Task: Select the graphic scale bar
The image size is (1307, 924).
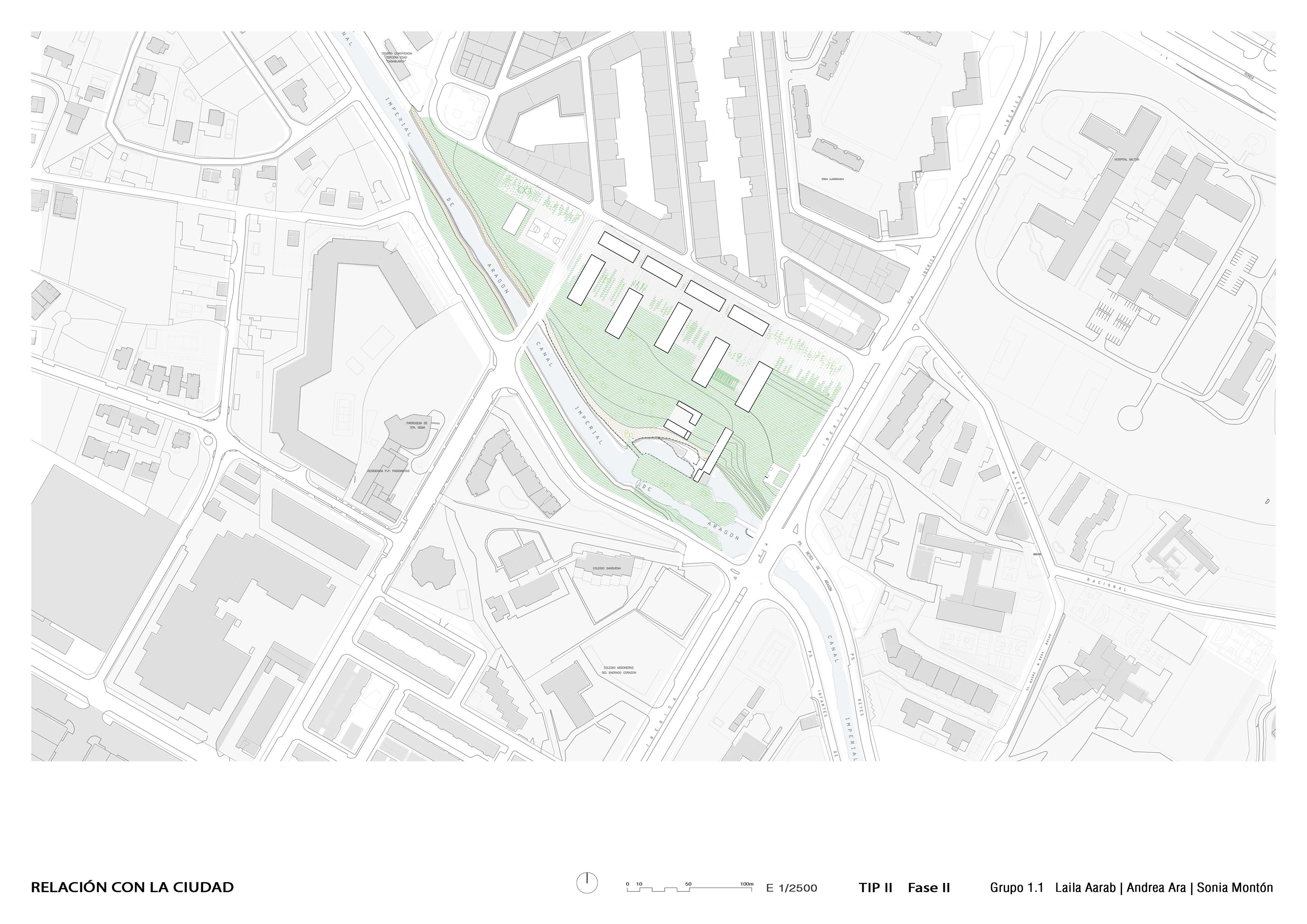Action: (689, 889)
